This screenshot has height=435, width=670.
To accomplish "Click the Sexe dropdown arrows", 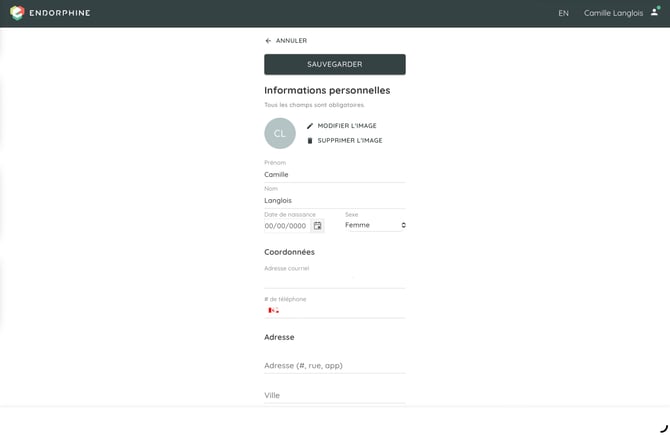I will [403, 225].
